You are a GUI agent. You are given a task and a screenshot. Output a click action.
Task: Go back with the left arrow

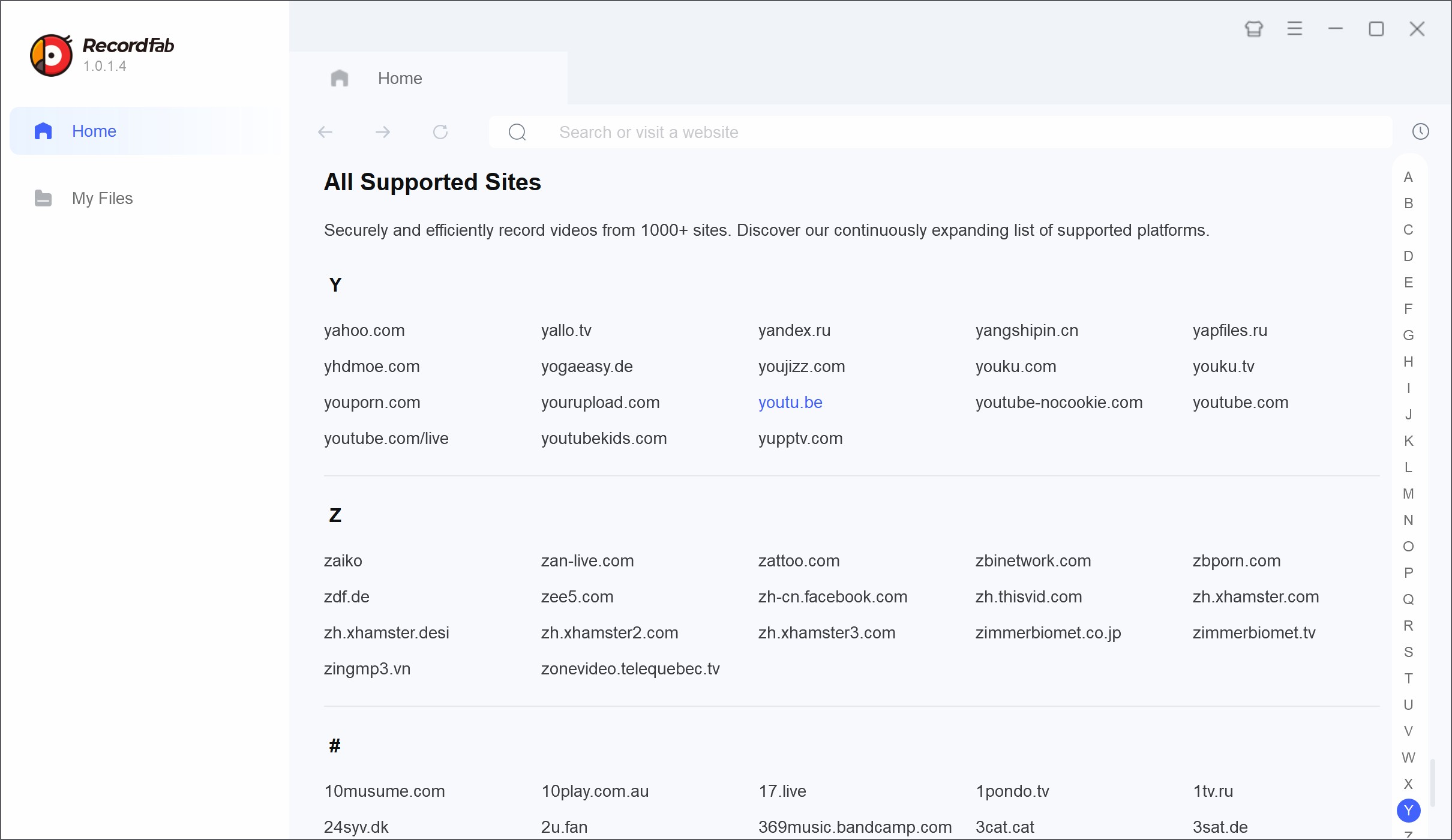[x=325, y=132]
